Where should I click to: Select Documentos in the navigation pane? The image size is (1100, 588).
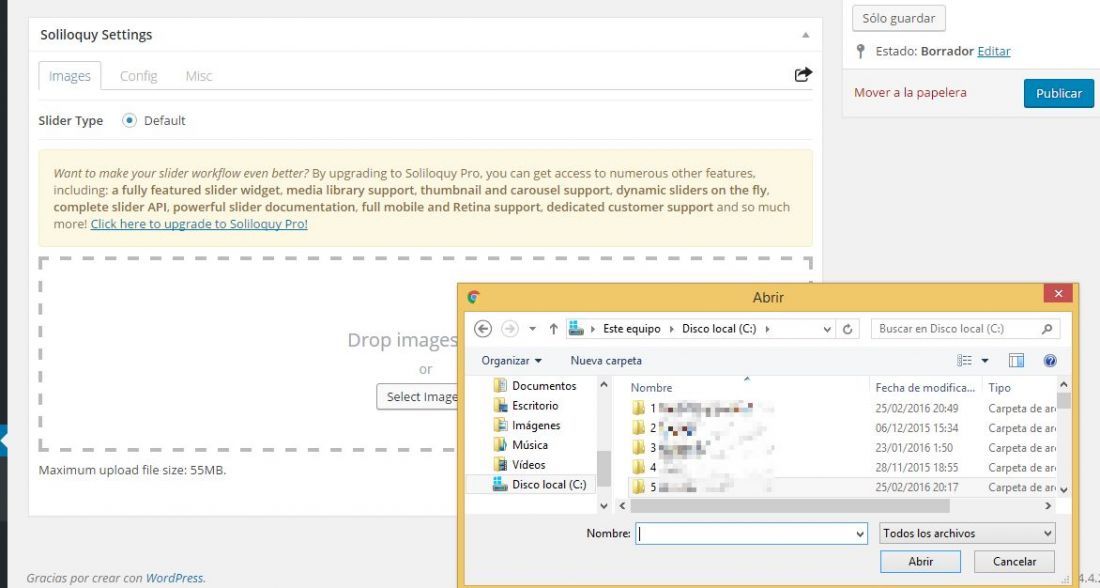[x=535, y=386]
